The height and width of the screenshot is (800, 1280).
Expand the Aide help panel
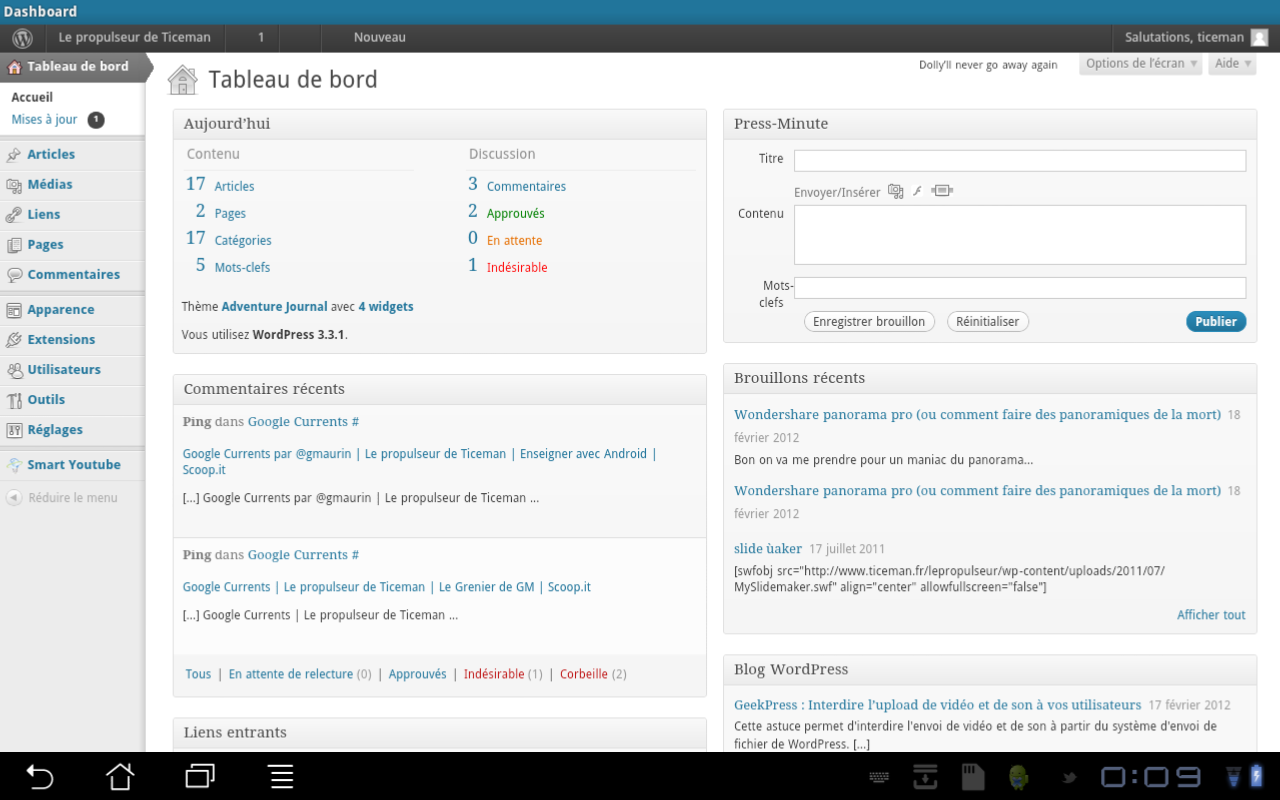[1232, 63]
